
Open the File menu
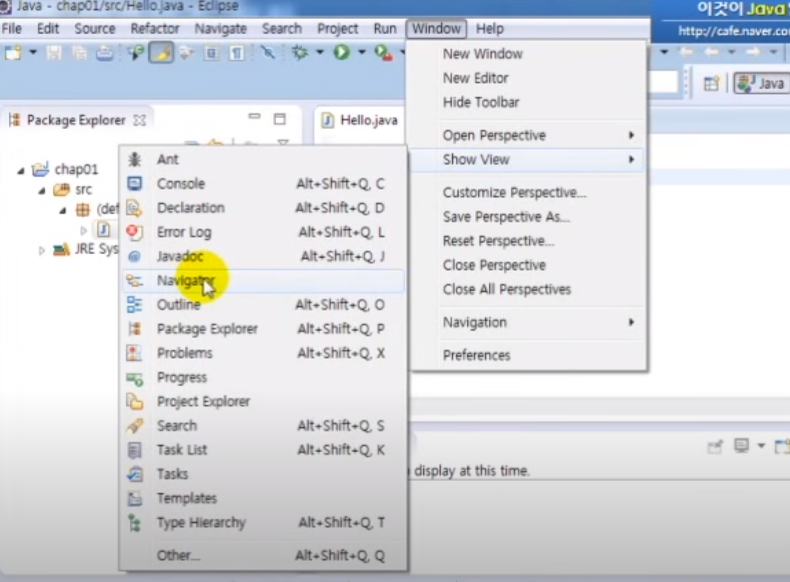tap(12, 29)
